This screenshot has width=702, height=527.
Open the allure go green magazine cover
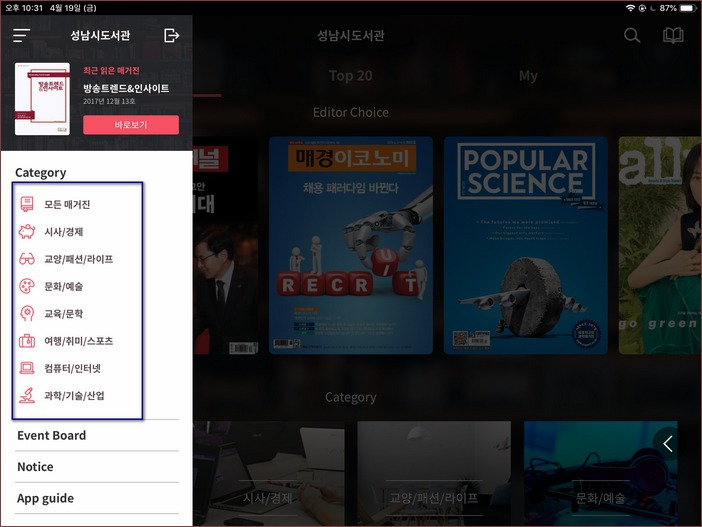(x=660, y=245)
